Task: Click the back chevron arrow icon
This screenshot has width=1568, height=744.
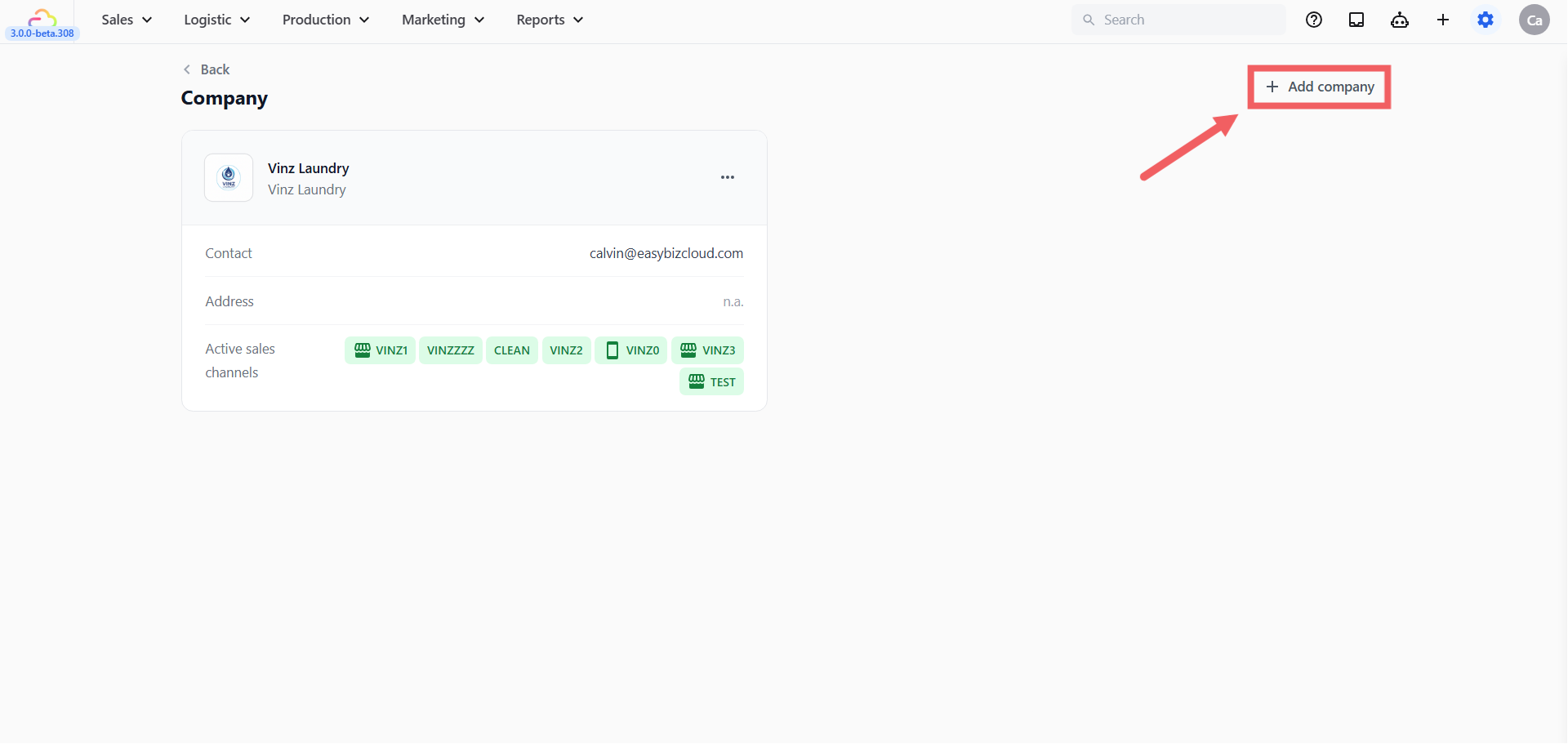Action: pyautogui.click(x=187, y=69)
